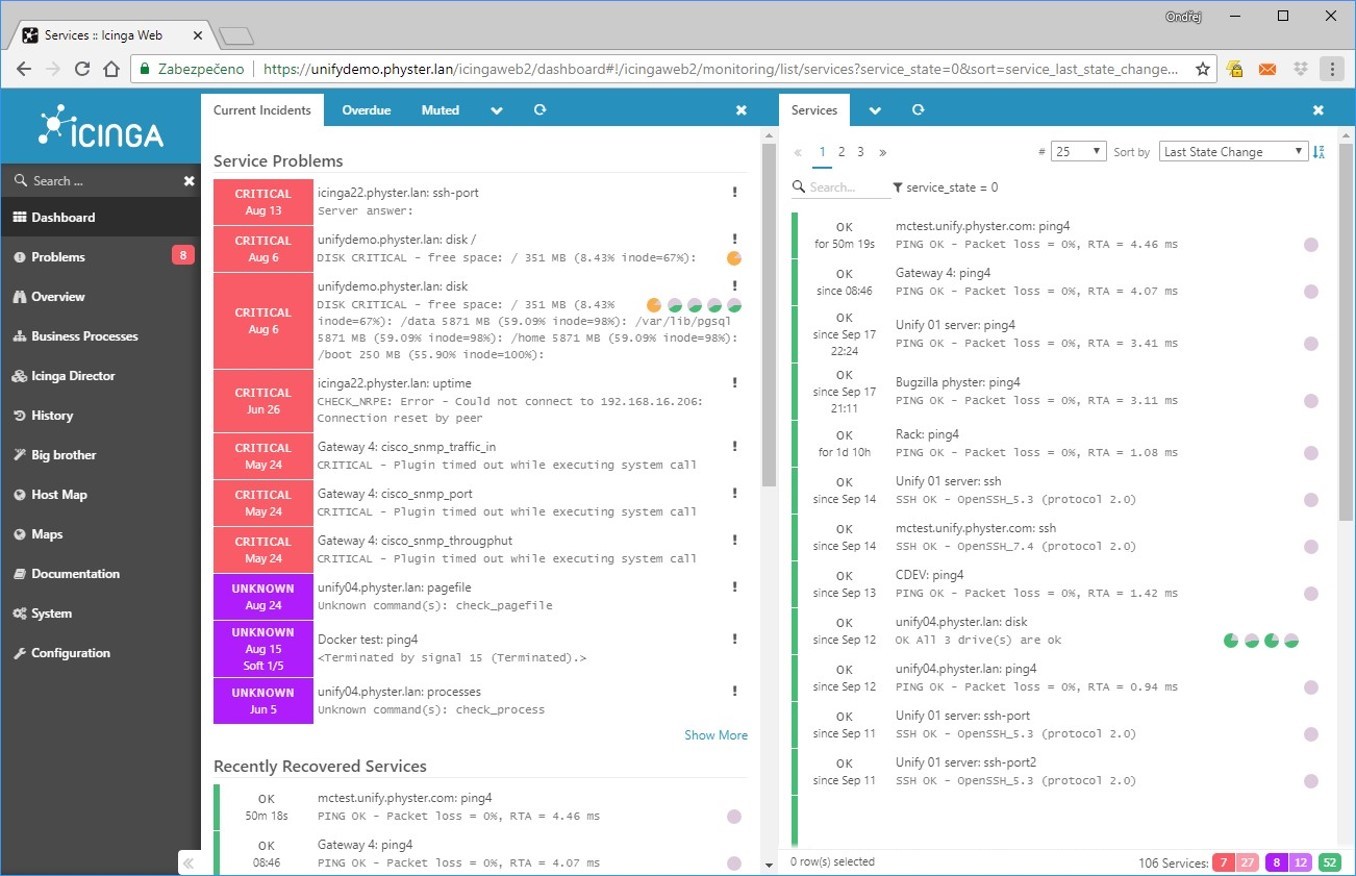Click the Icinga logo

tap(100, 128)
